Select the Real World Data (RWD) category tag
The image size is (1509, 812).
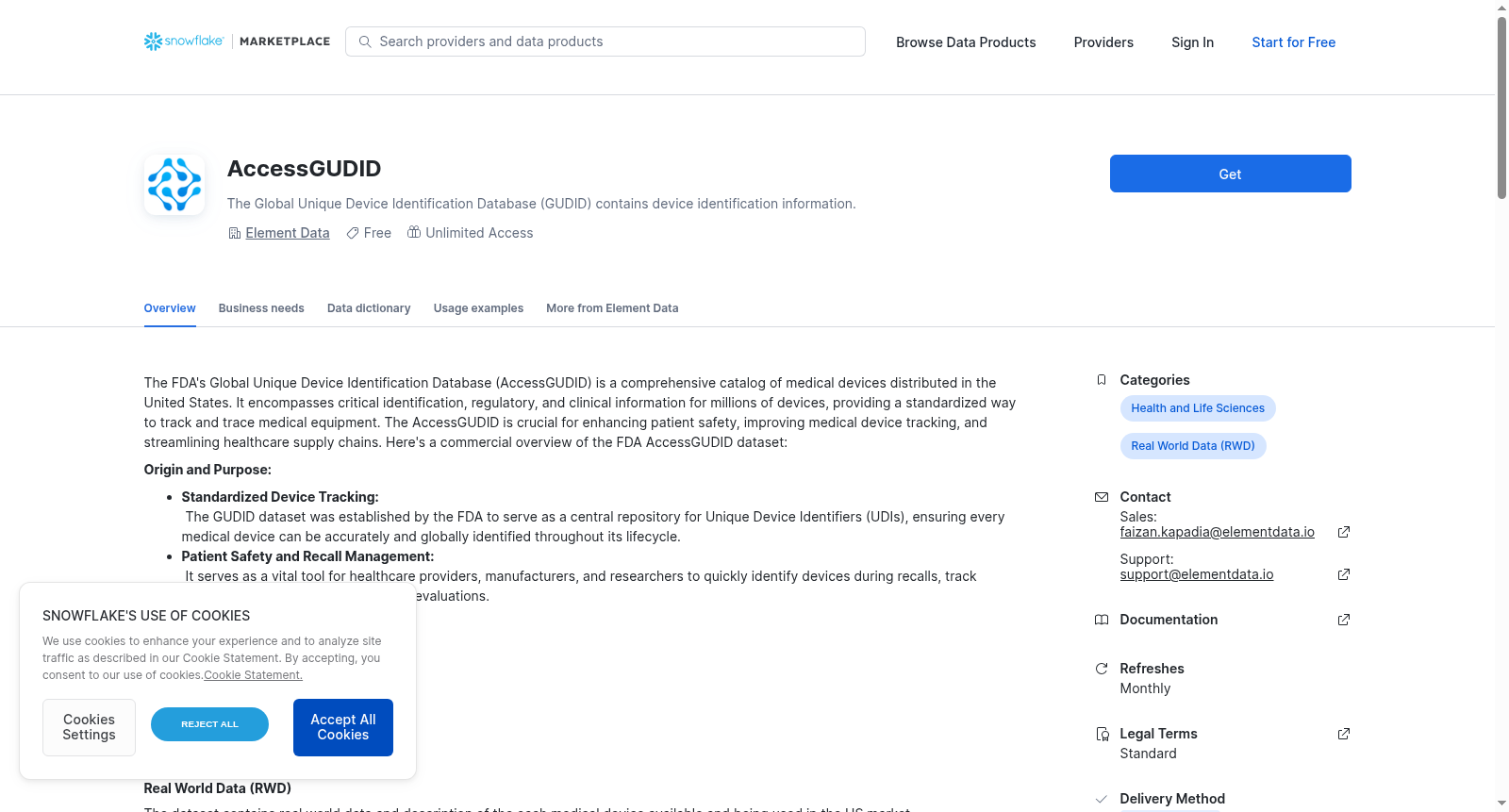1193,446
